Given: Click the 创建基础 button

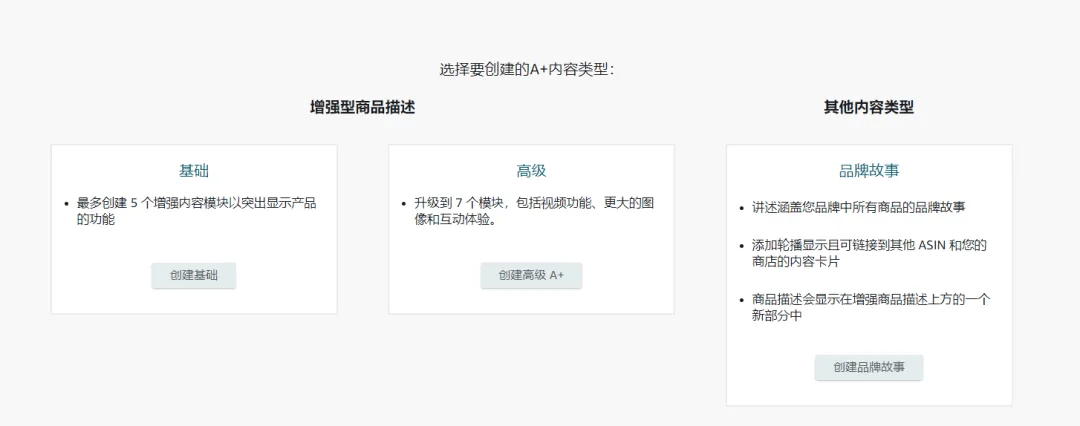Looking at the screenshot, I should pyautogui.click(x=194, y=275).
